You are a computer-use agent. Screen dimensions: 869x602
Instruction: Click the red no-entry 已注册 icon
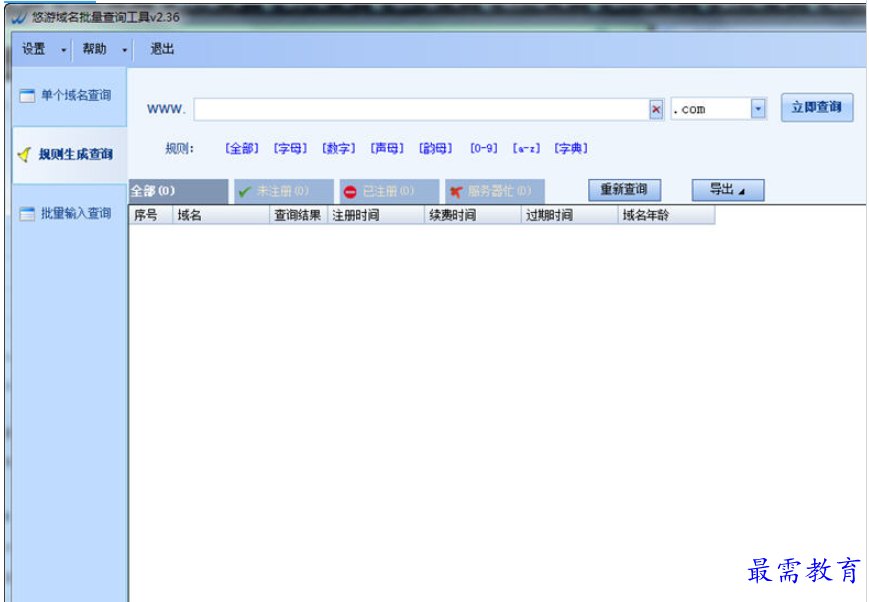point(350,192)
